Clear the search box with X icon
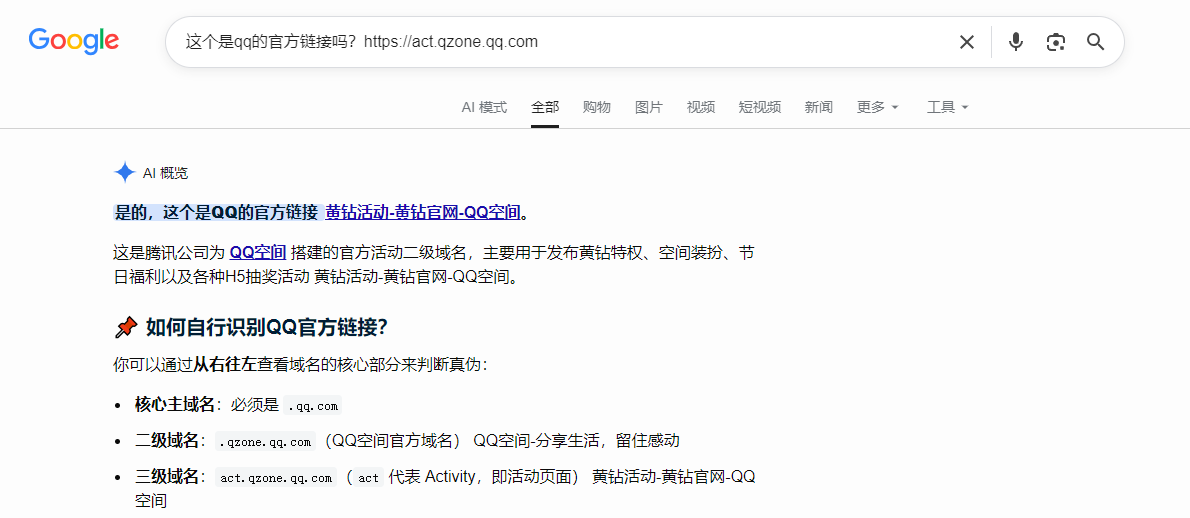 pyautogui.click(x=966, y=42)
